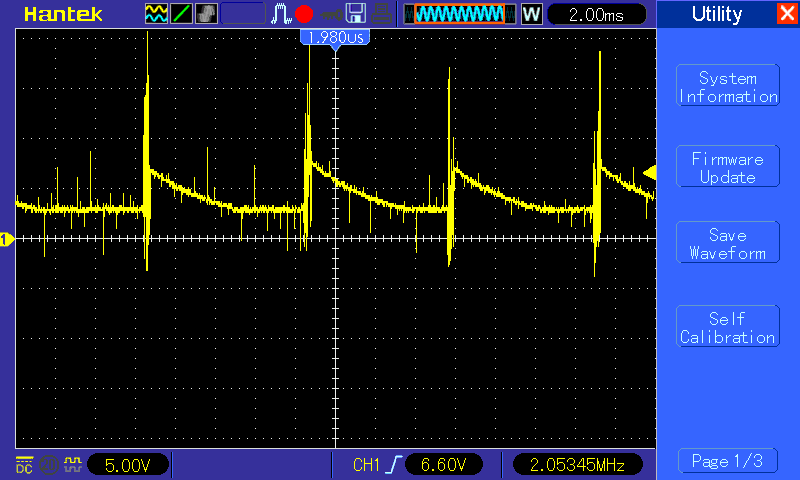Click the 1.980us trigger position marker
800x480 pixels.
click(x=335, y=38)
